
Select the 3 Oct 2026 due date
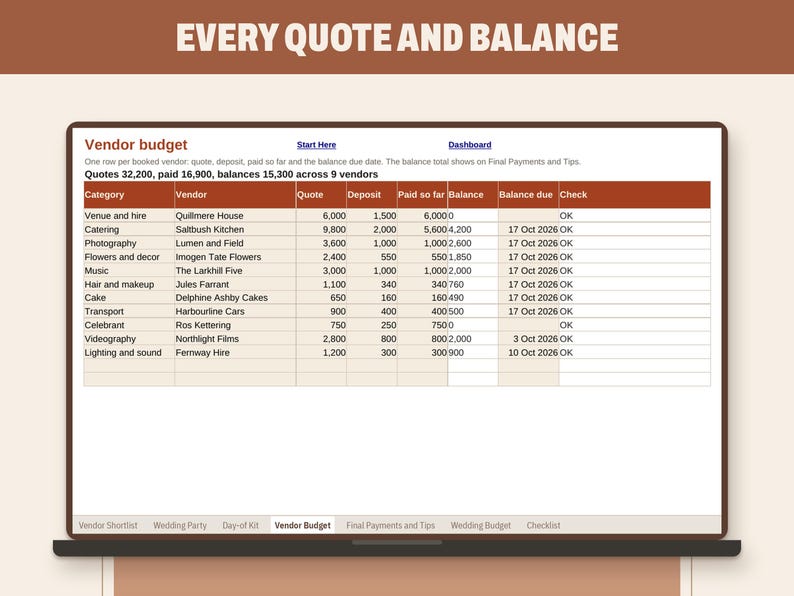tap(528, 339)
